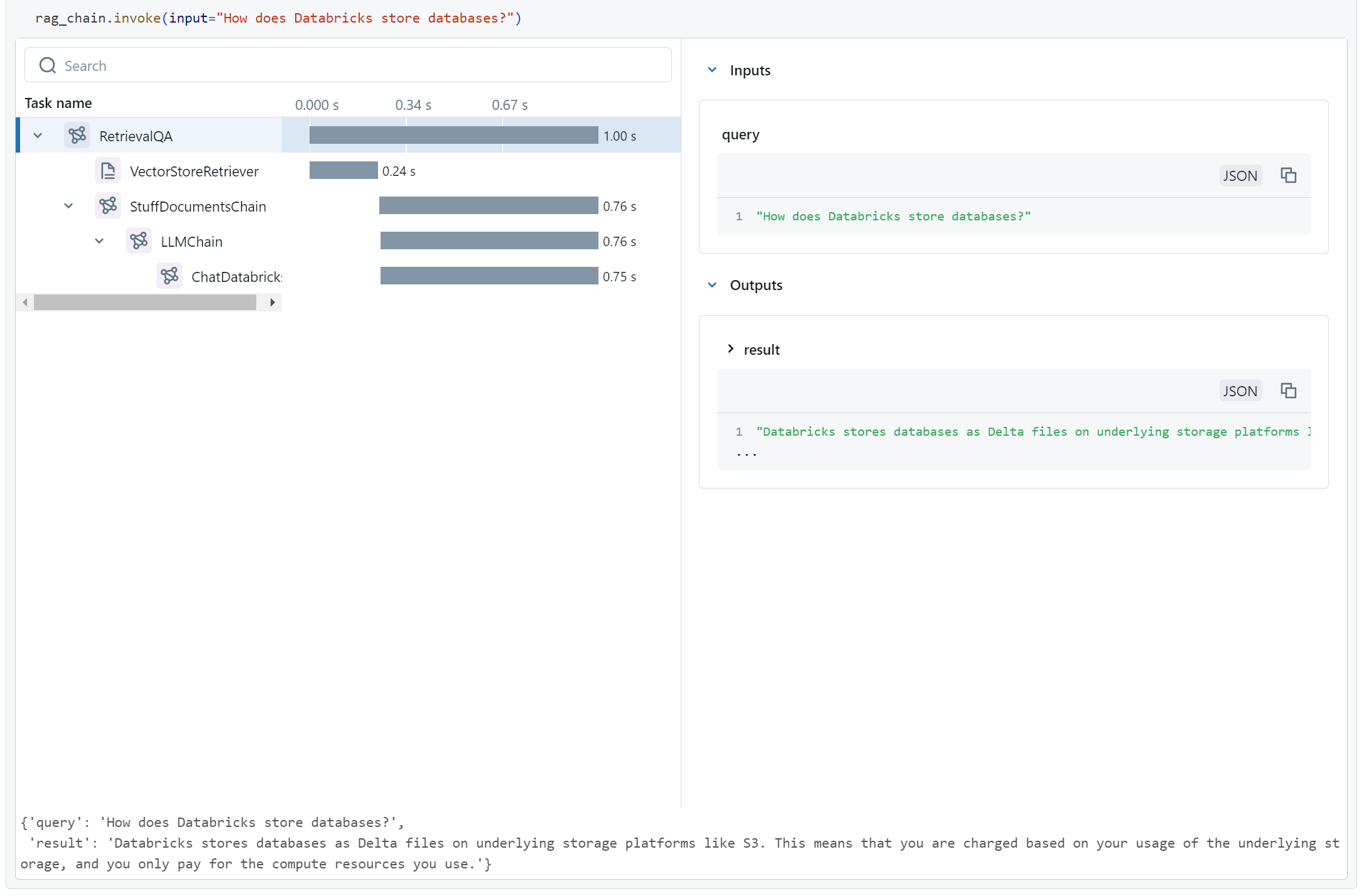This screenshot has width=1364, height=896.
Task: Collapse the LLMChain tree node
Action: pos(99,241)
